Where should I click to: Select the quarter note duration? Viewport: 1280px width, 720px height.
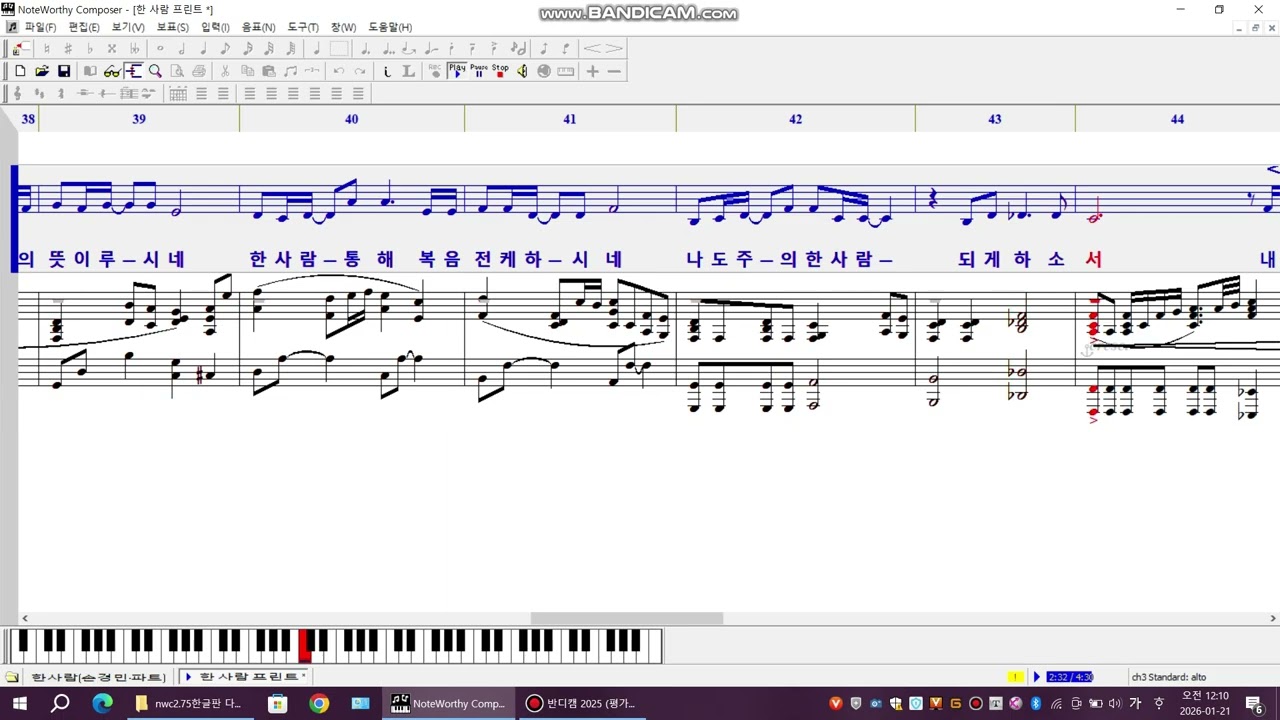[204, 48]
